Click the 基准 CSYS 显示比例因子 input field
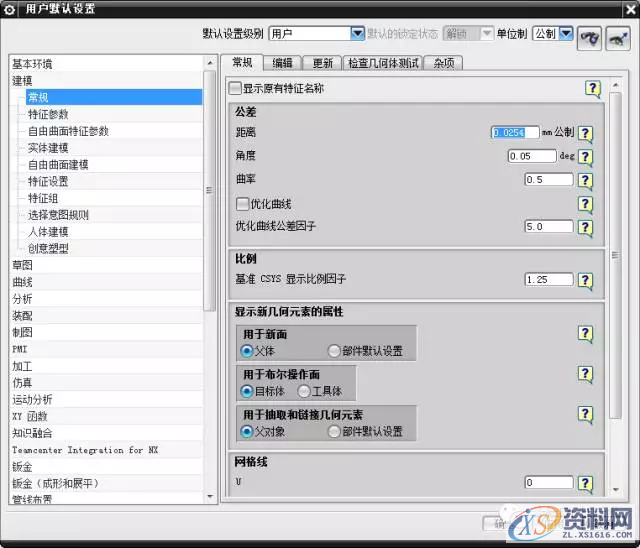 (x=549, y=280)
